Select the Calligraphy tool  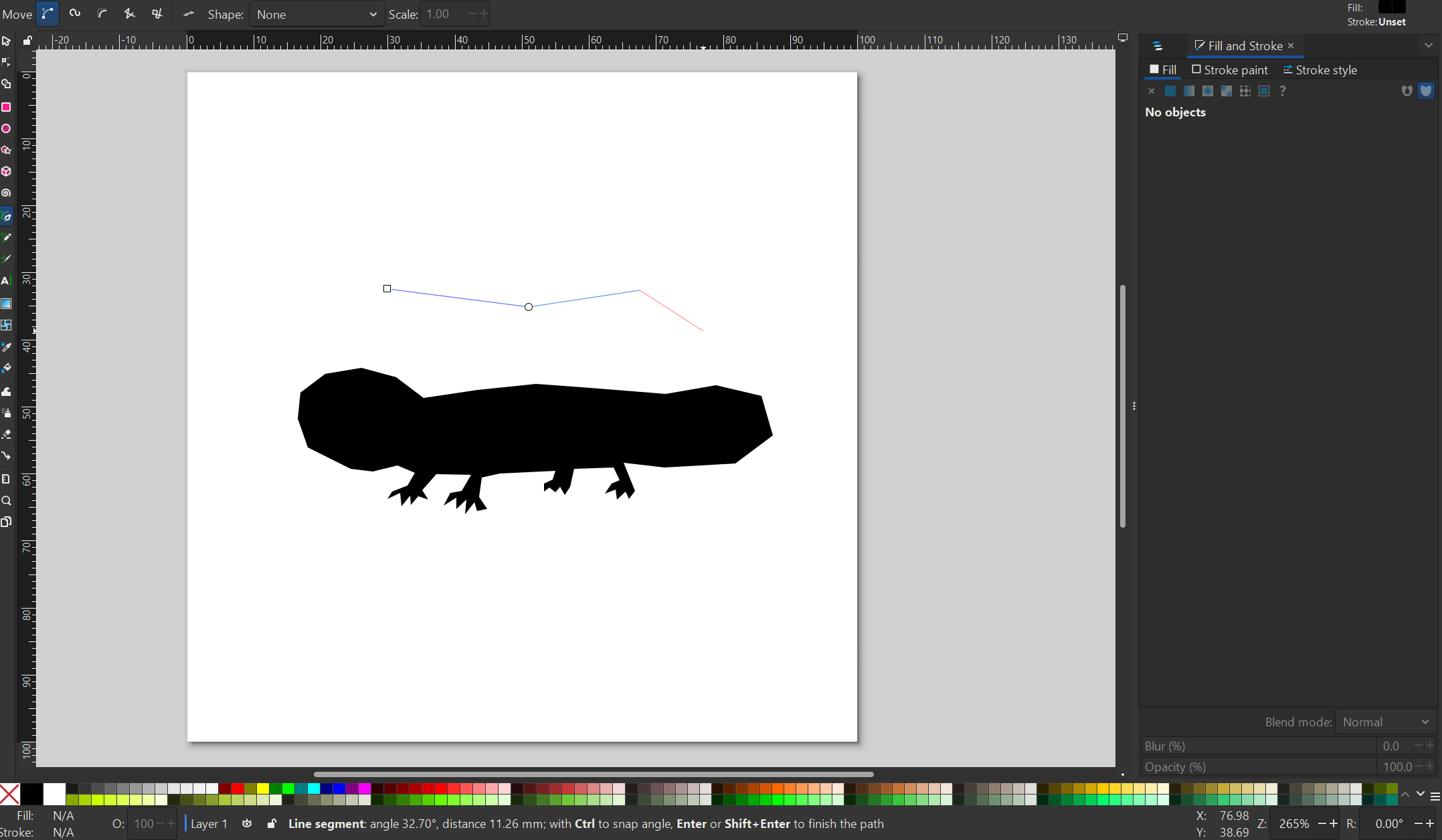[6, 259]
